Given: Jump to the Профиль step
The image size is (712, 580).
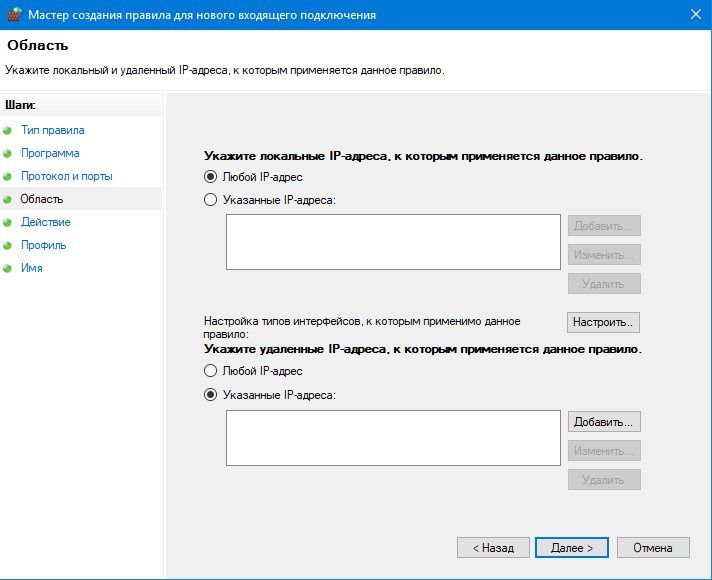Looking at the screenshot, I should (x=43, y=245).
